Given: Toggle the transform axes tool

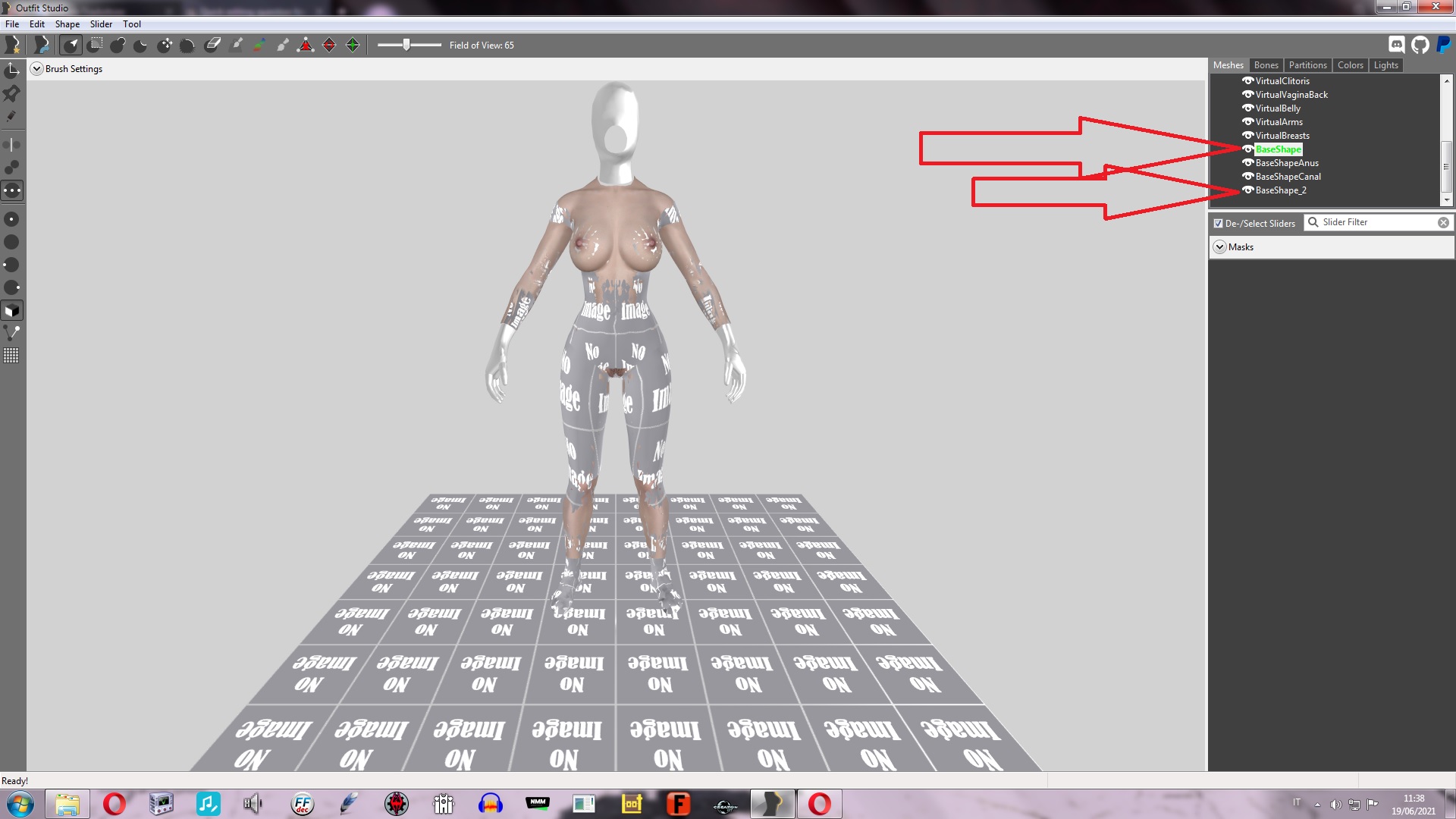Looking at the screenshot, I should click(x=12, y=71).
